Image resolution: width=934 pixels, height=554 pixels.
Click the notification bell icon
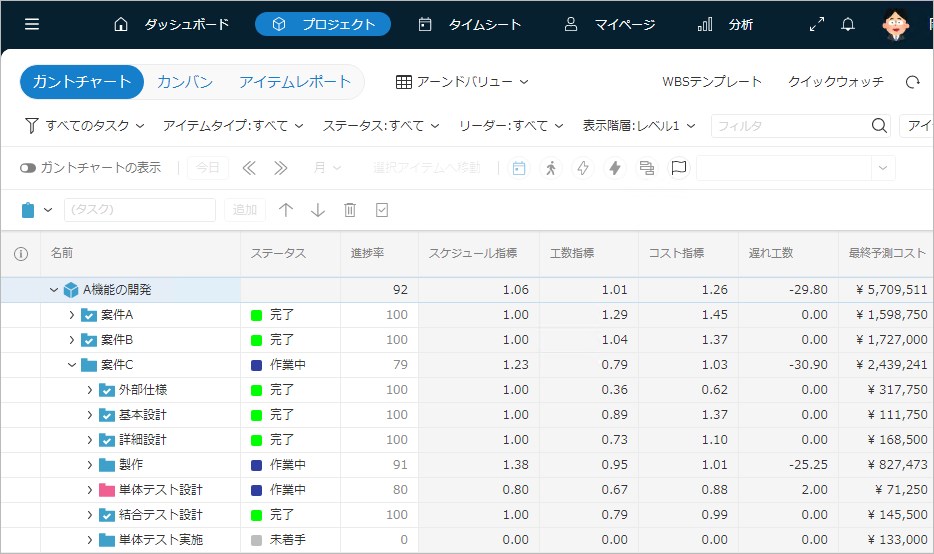coord(848,24)
